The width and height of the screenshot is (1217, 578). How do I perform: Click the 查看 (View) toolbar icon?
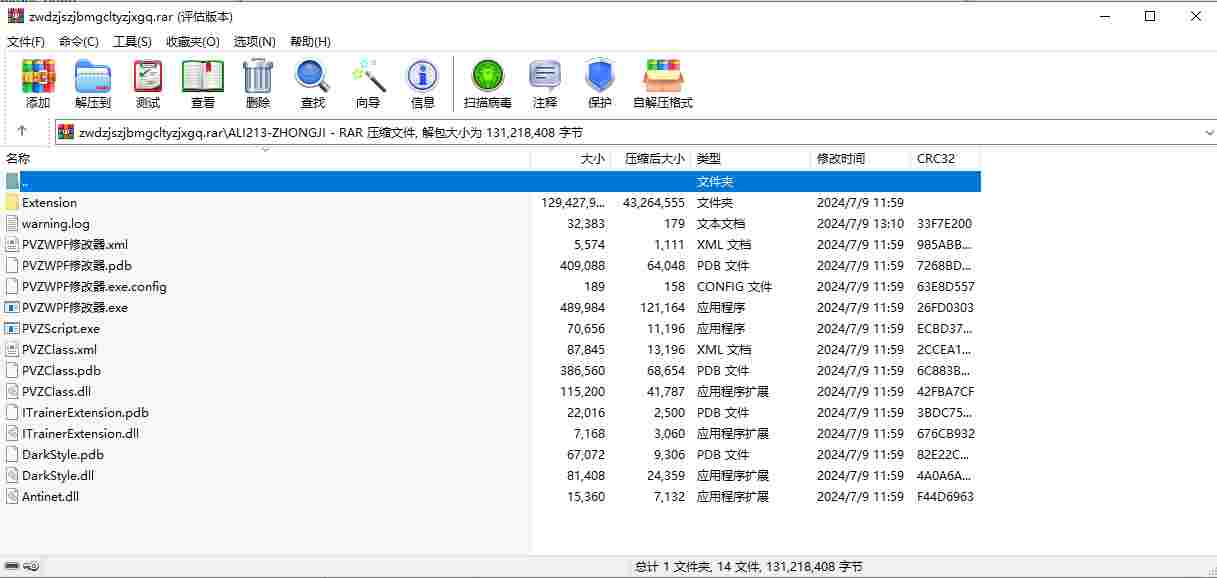(203, 75)
